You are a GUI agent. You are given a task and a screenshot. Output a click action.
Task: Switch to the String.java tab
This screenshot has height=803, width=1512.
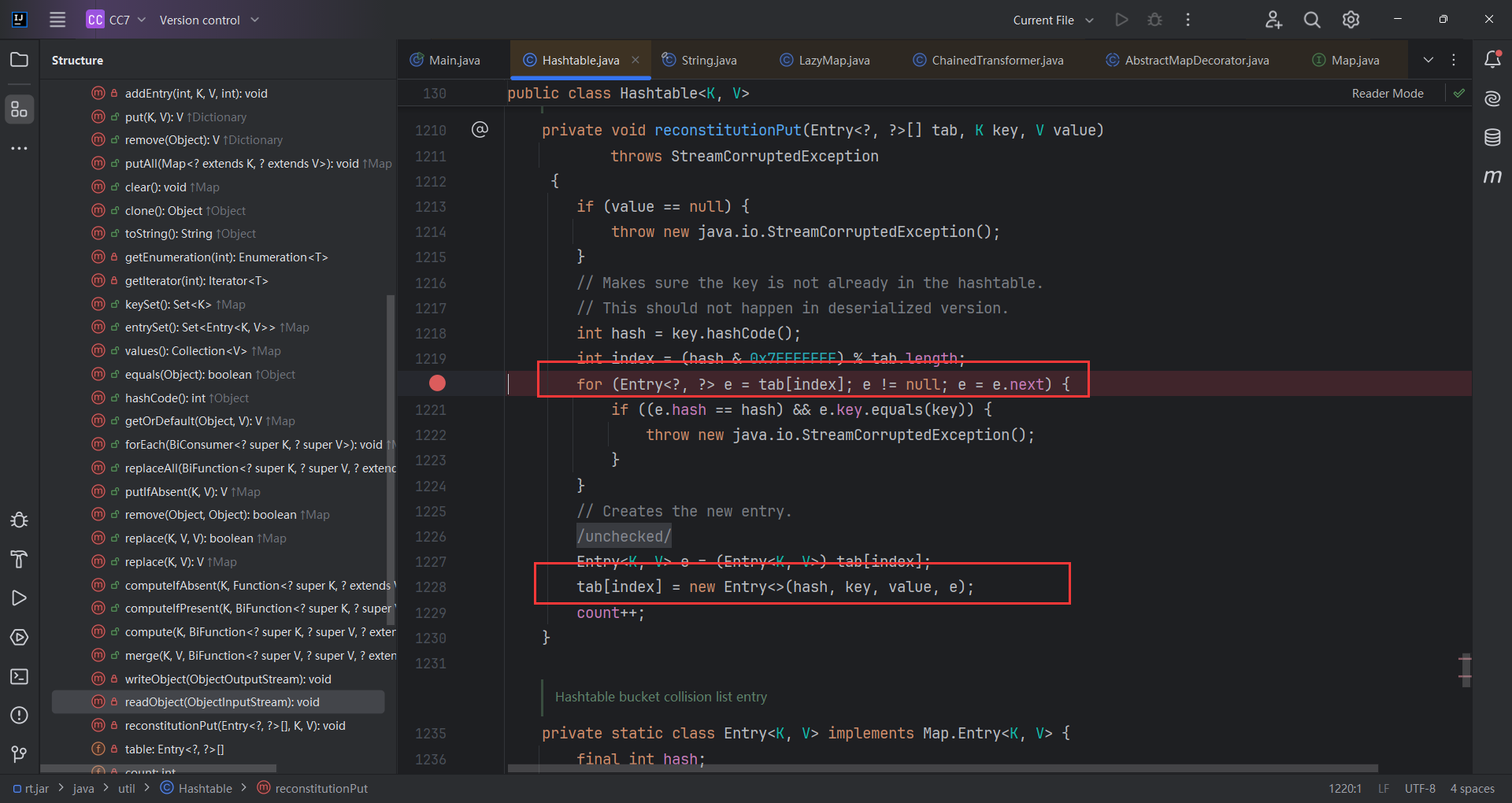tap(699, 60)
